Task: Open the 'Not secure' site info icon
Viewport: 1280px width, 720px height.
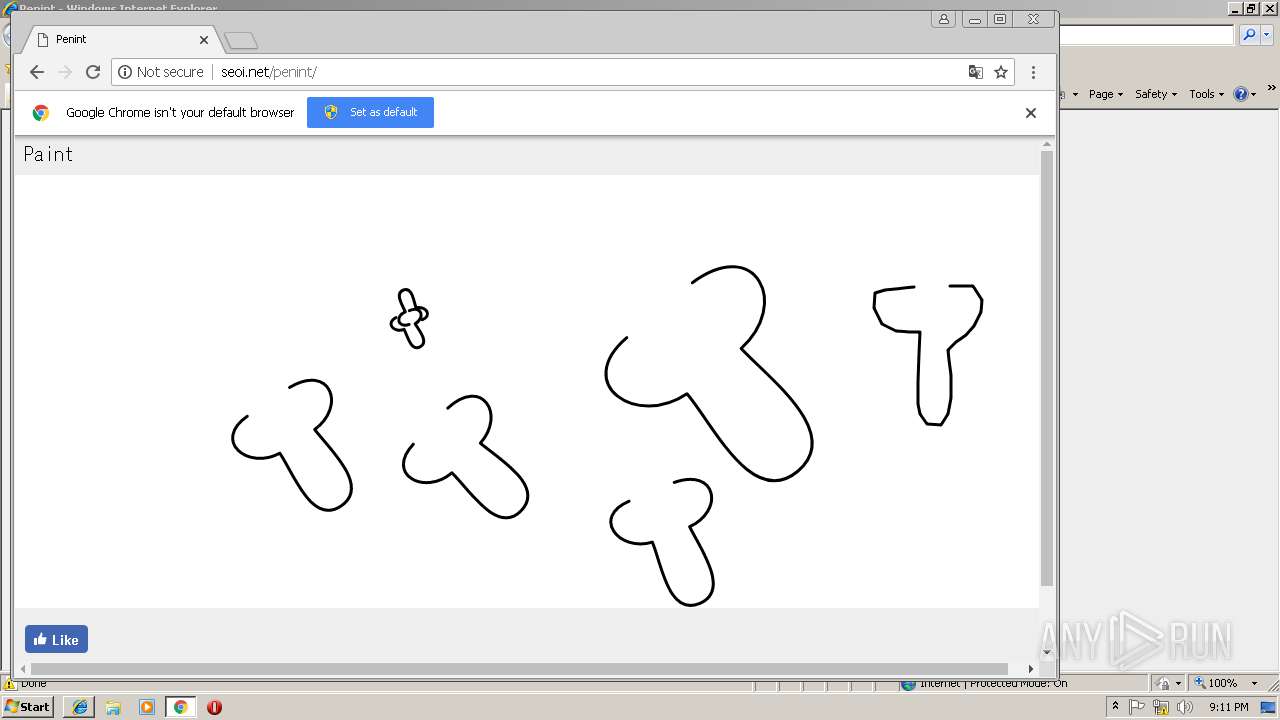Action: tap(125, 72)
